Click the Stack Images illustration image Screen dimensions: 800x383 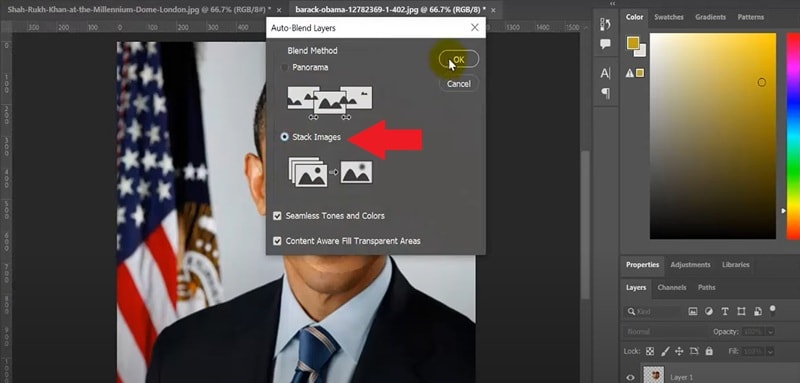click(330, 173)
